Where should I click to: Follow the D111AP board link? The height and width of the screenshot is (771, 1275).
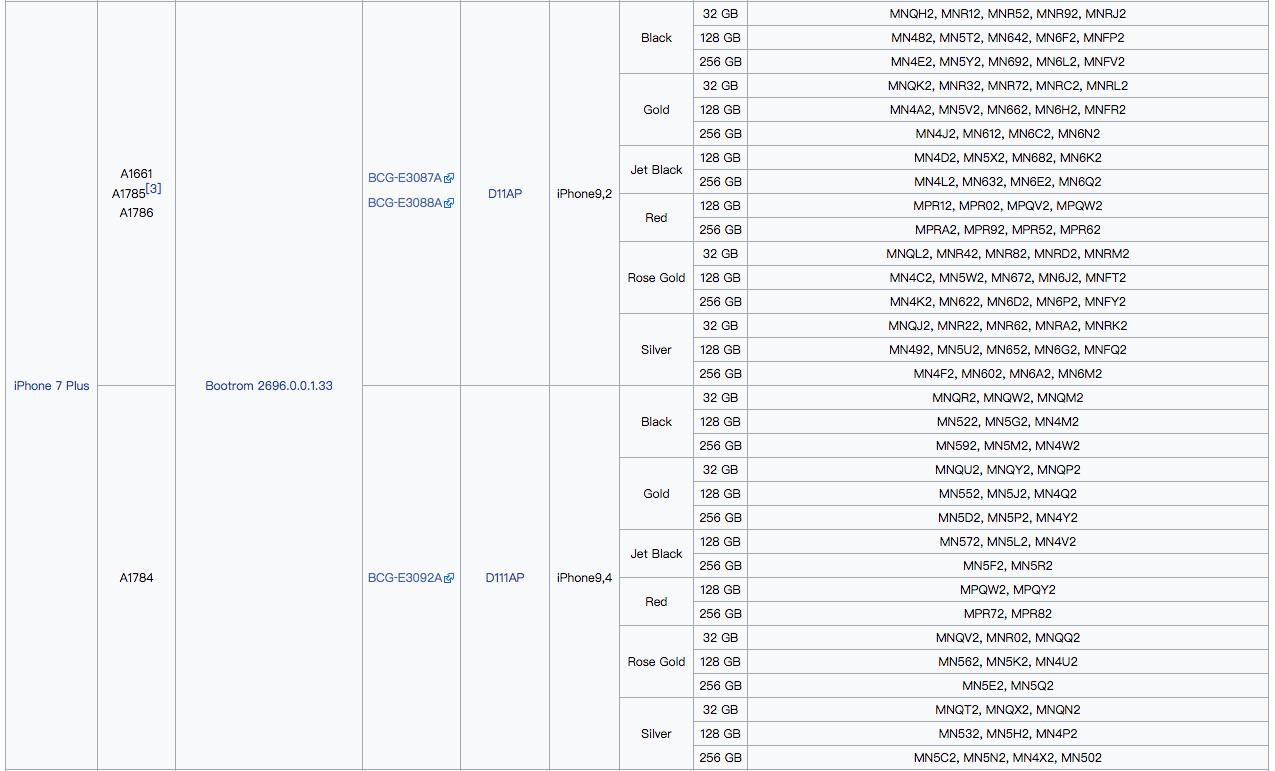(505, 578)
